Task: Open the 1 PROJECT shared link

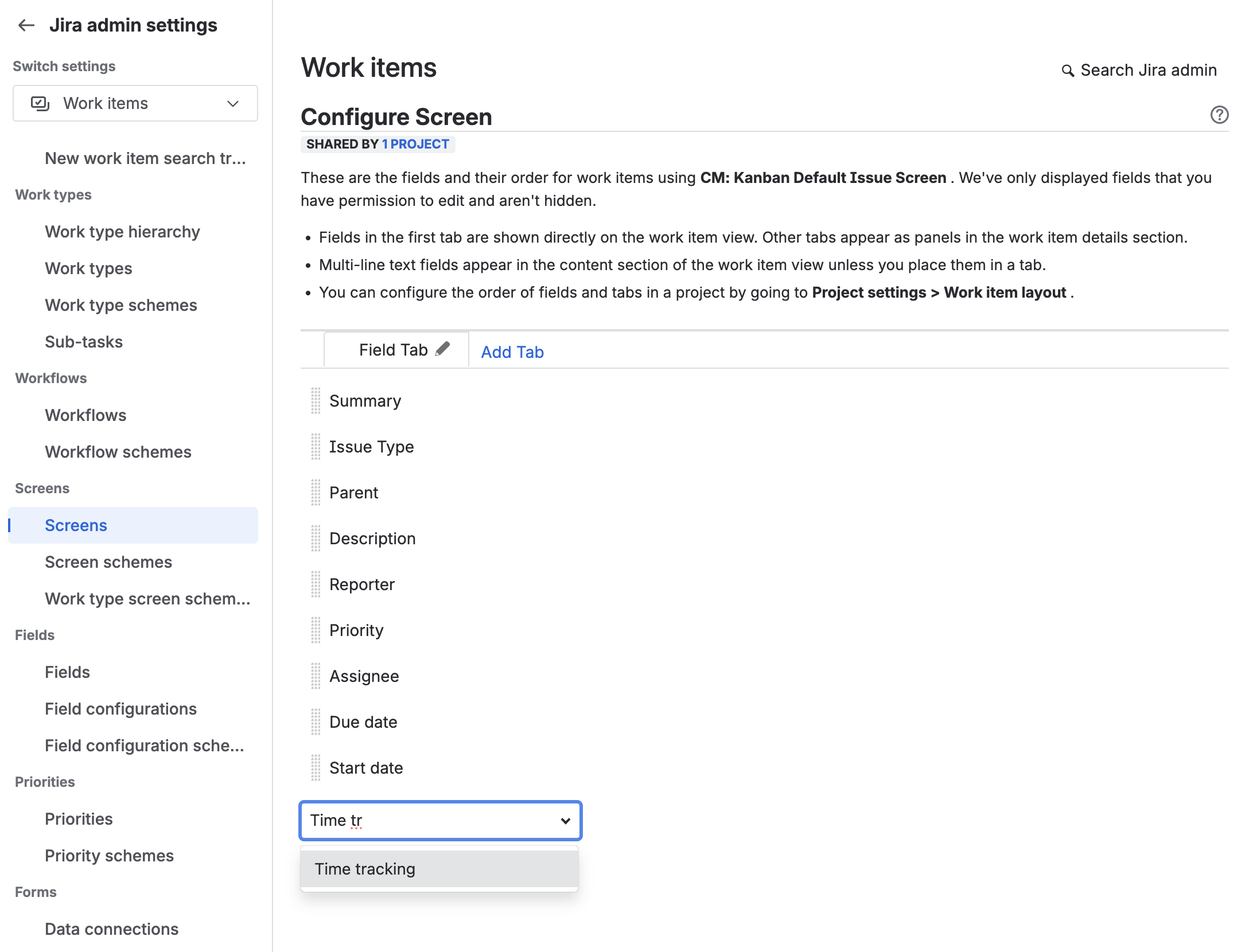Action: coord(415,144)
